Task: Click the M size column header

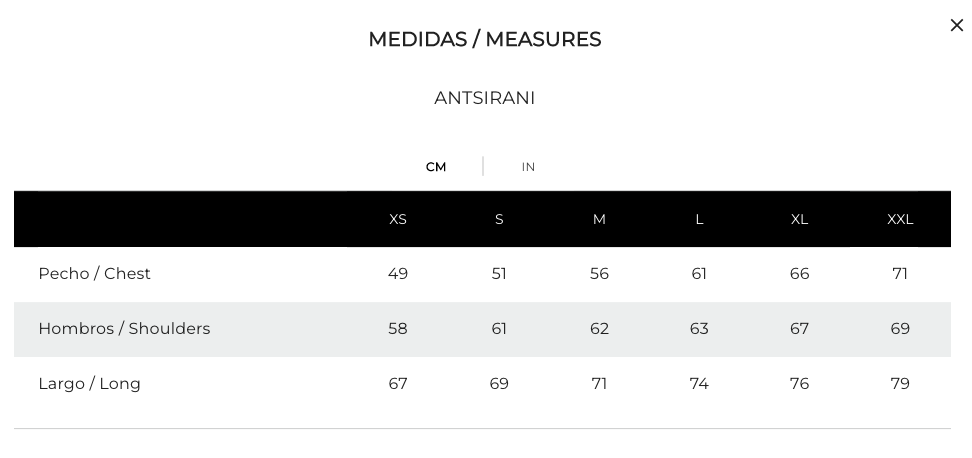Action: (x=599, y=219)
